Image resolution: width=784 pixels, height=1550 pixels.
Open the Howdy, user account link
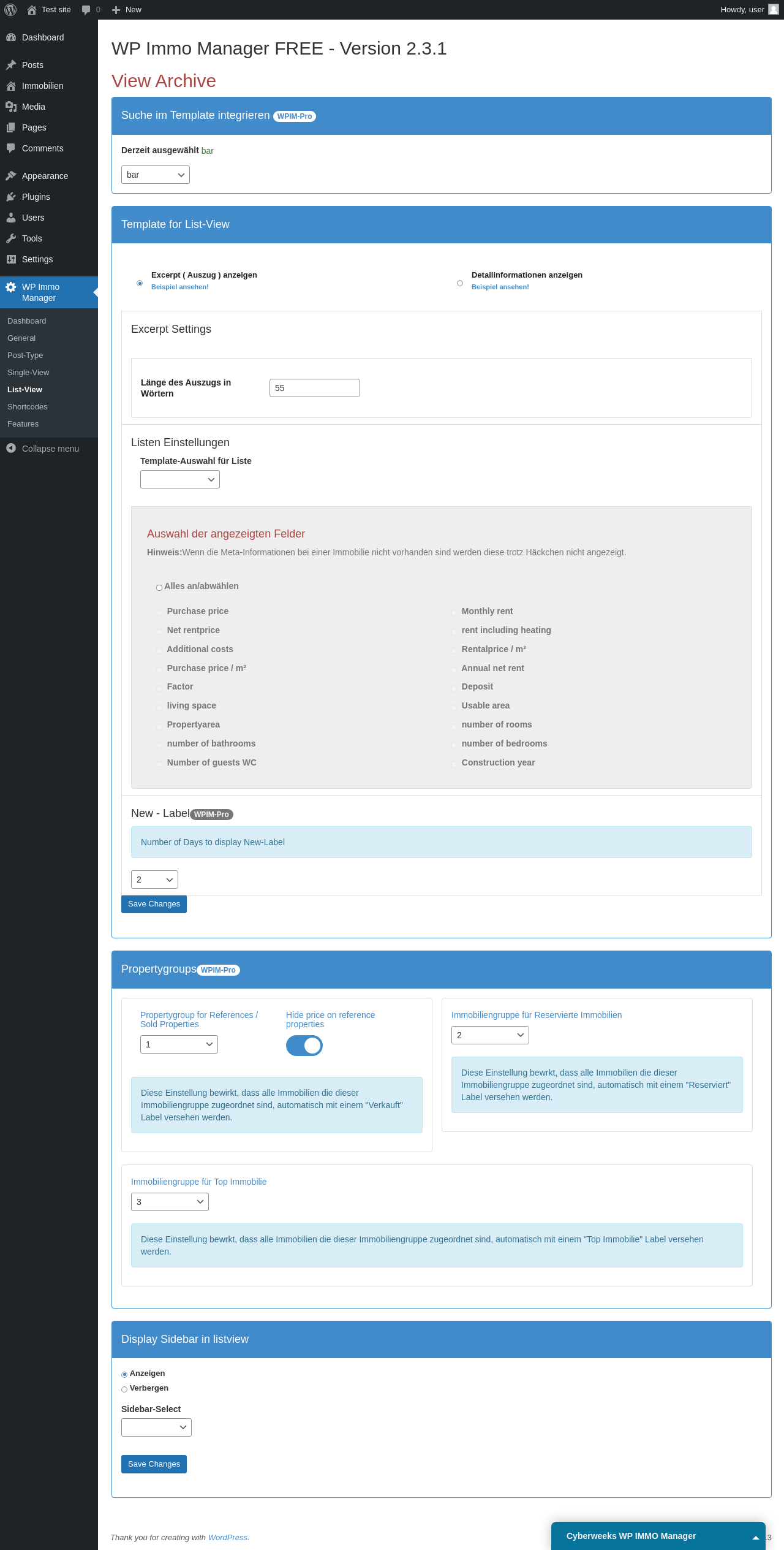(750, 10)
